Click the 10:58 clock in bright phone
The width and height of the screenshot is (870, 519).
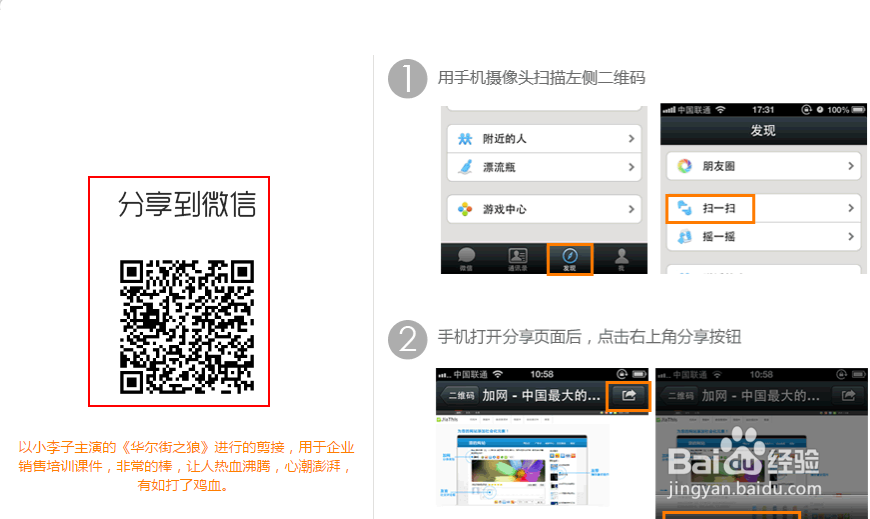click(542, 374)
